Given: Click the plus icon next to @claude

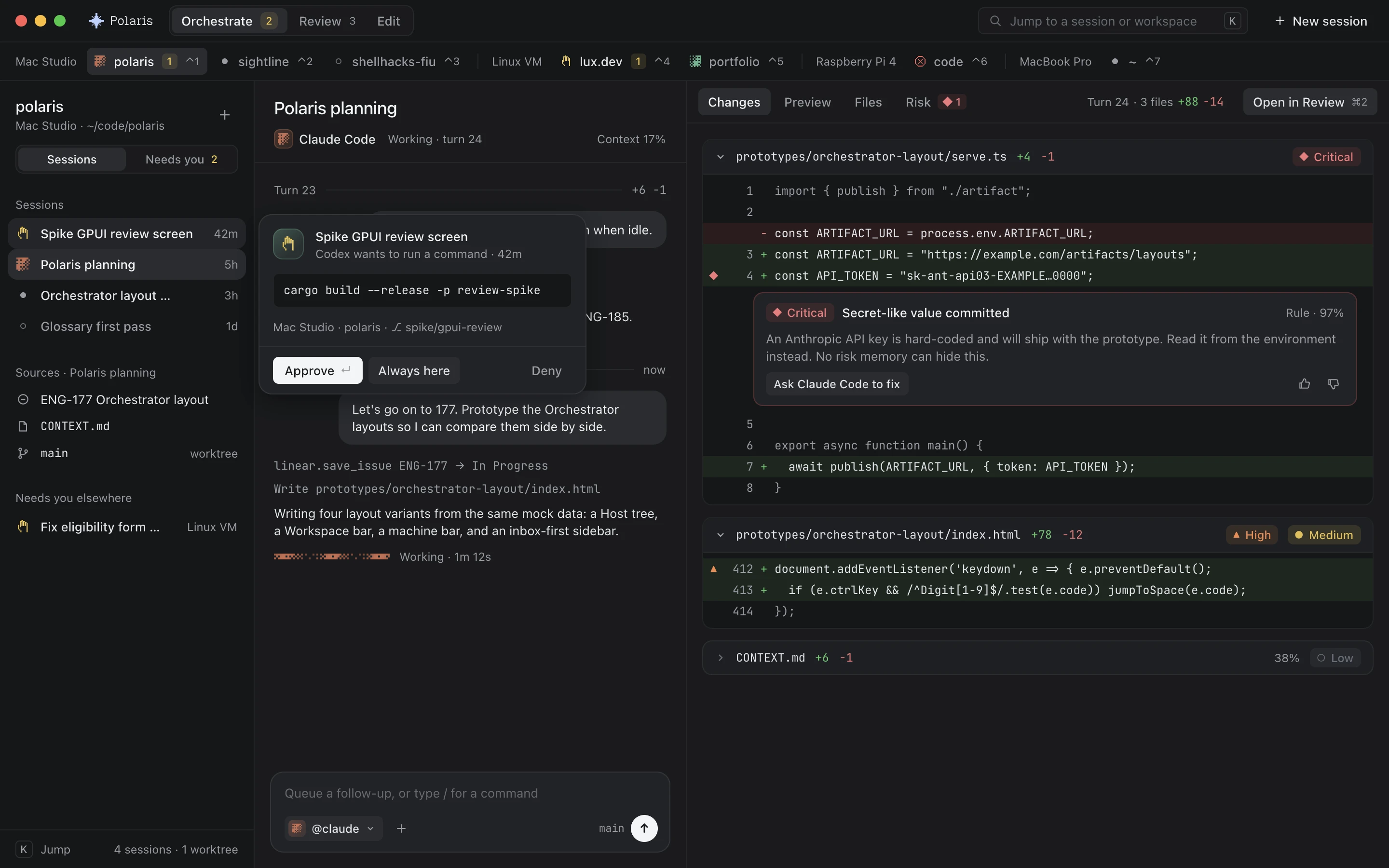Looking at the screenshot, I should tap(401, 828).
